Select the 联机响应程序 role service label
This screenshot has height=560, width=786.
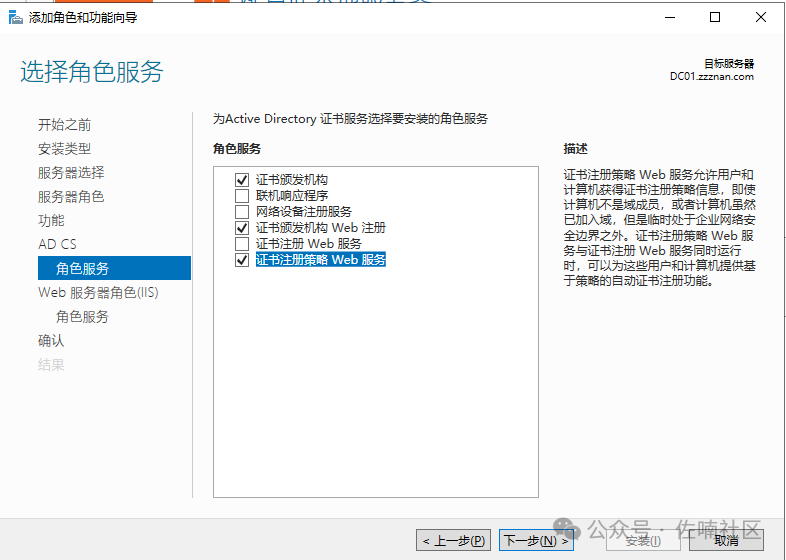click(x=292, y=196)
